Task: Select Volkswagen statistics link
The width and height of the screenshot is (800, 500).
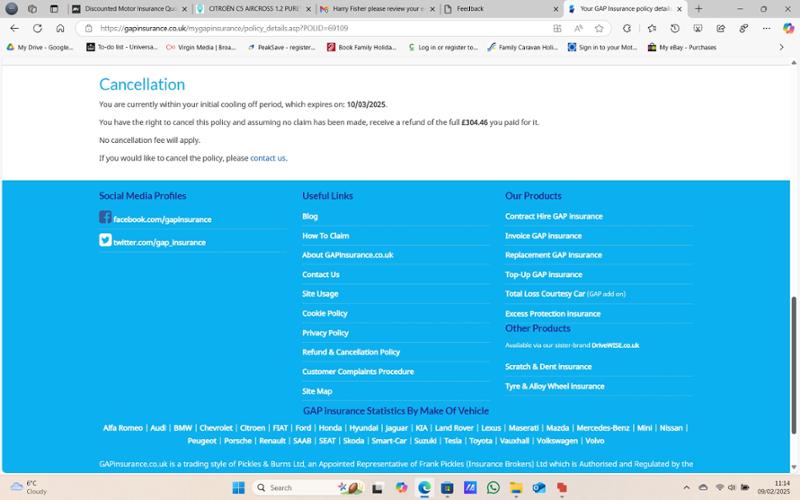Action: click(x=557, y=441)
